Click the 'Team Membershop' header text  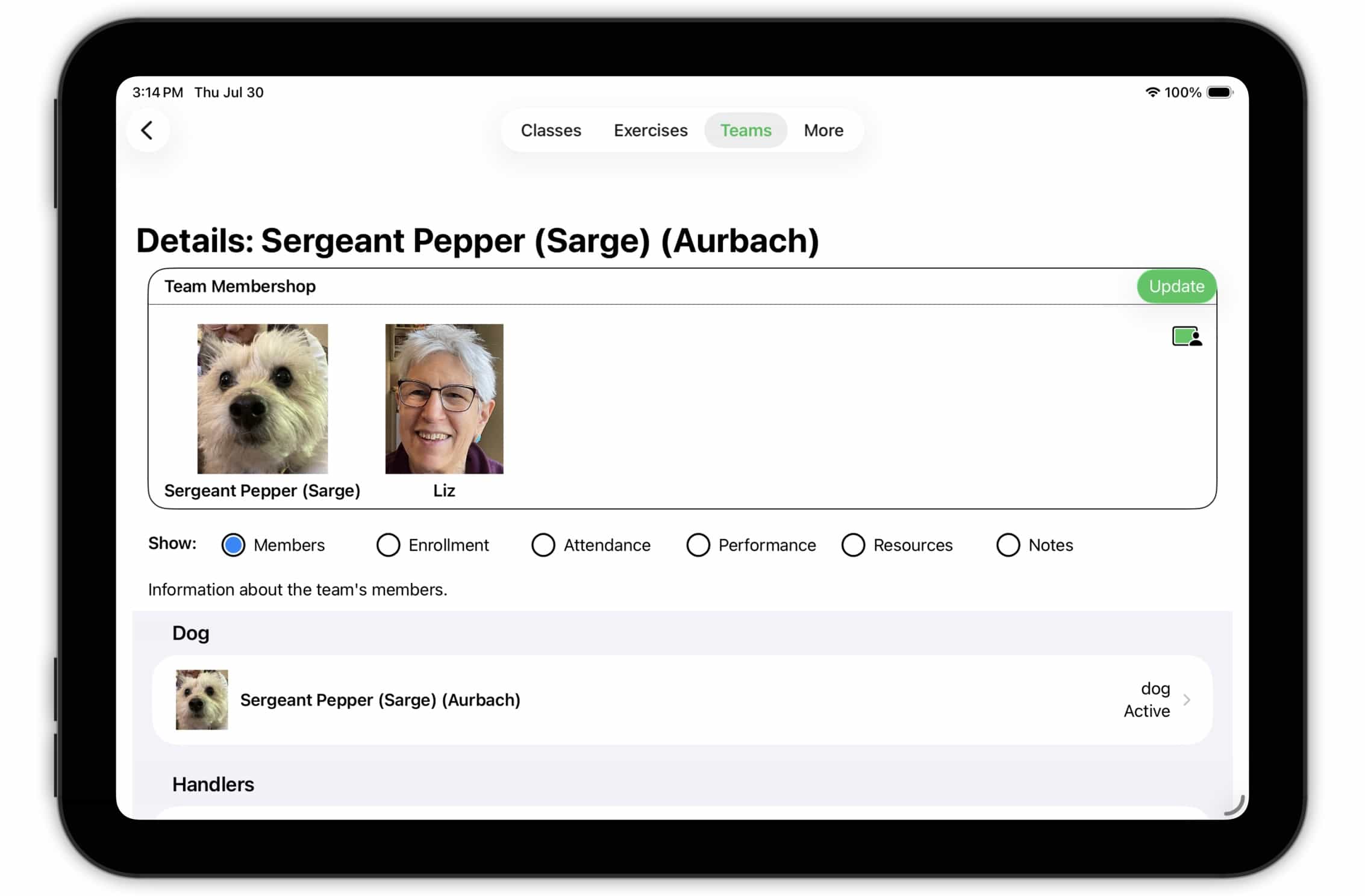pyautogui.click(x=240, y=286)
